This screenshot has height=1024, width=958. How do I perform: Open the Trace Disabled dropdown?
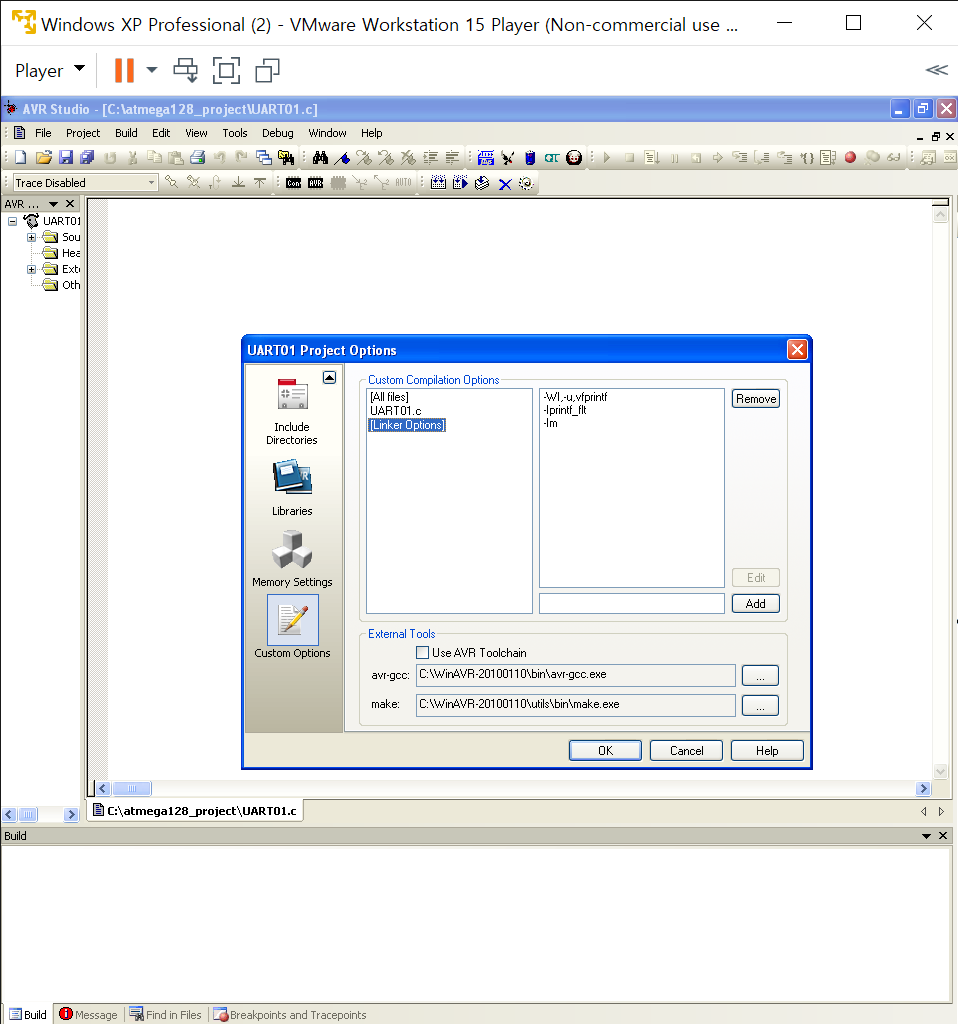pos(151,182)
